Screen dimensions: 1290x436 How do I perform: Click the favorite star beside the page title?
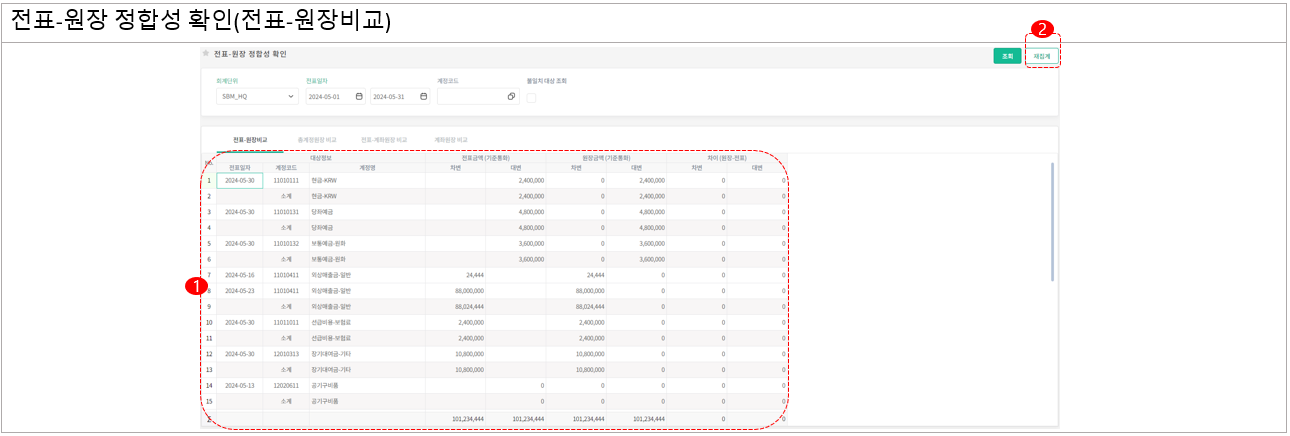click(206, 53)
